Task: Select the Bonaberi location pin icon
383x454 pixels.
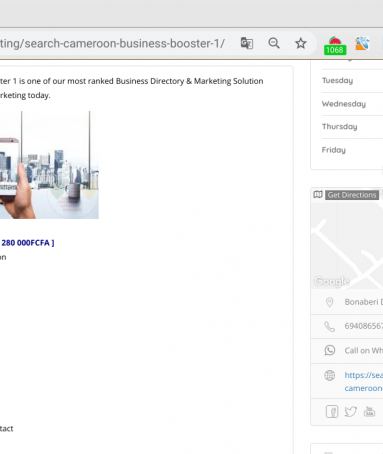Action: 329,302
